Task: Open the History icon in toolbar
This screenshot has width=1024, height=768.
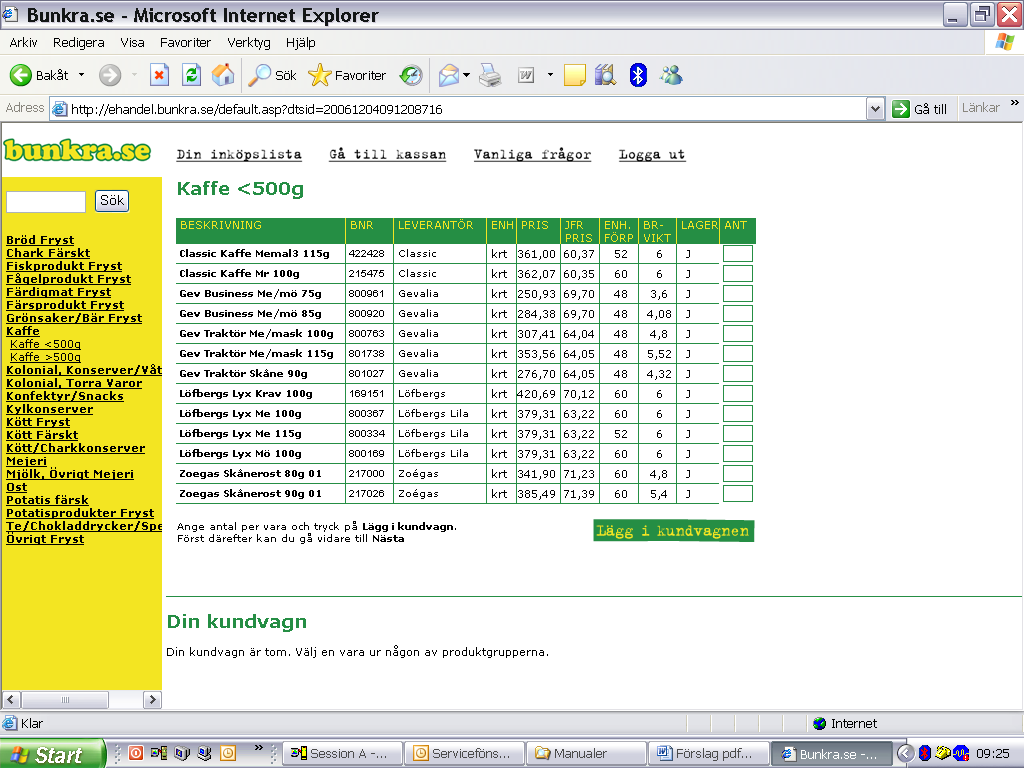Action: (x=411, y=75)
